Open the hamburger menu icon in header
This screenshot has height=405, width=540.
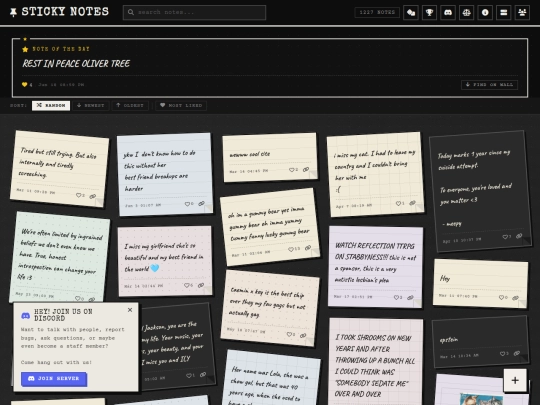(x=503, y=12)
